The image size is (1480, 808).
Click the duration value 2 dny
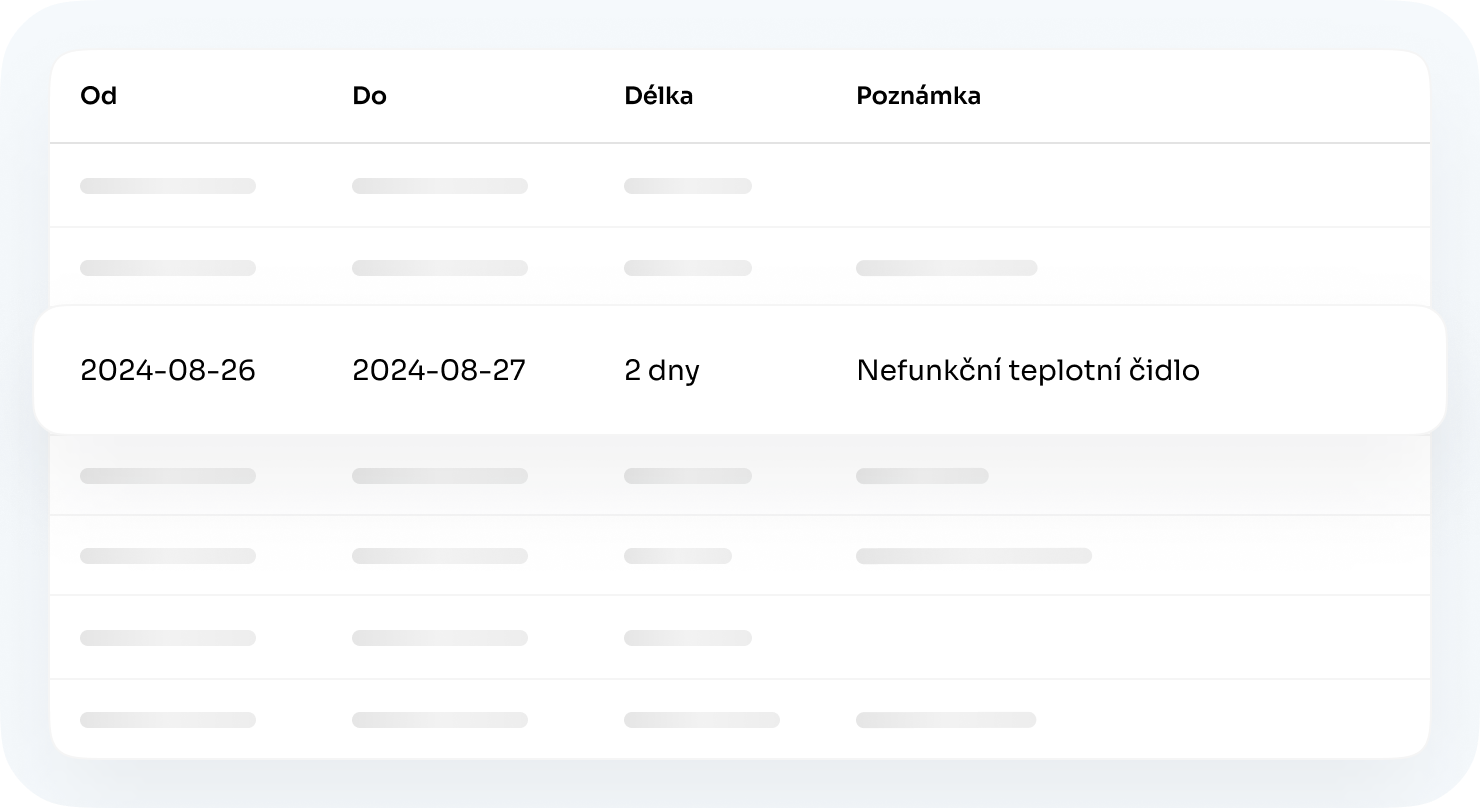662,370
